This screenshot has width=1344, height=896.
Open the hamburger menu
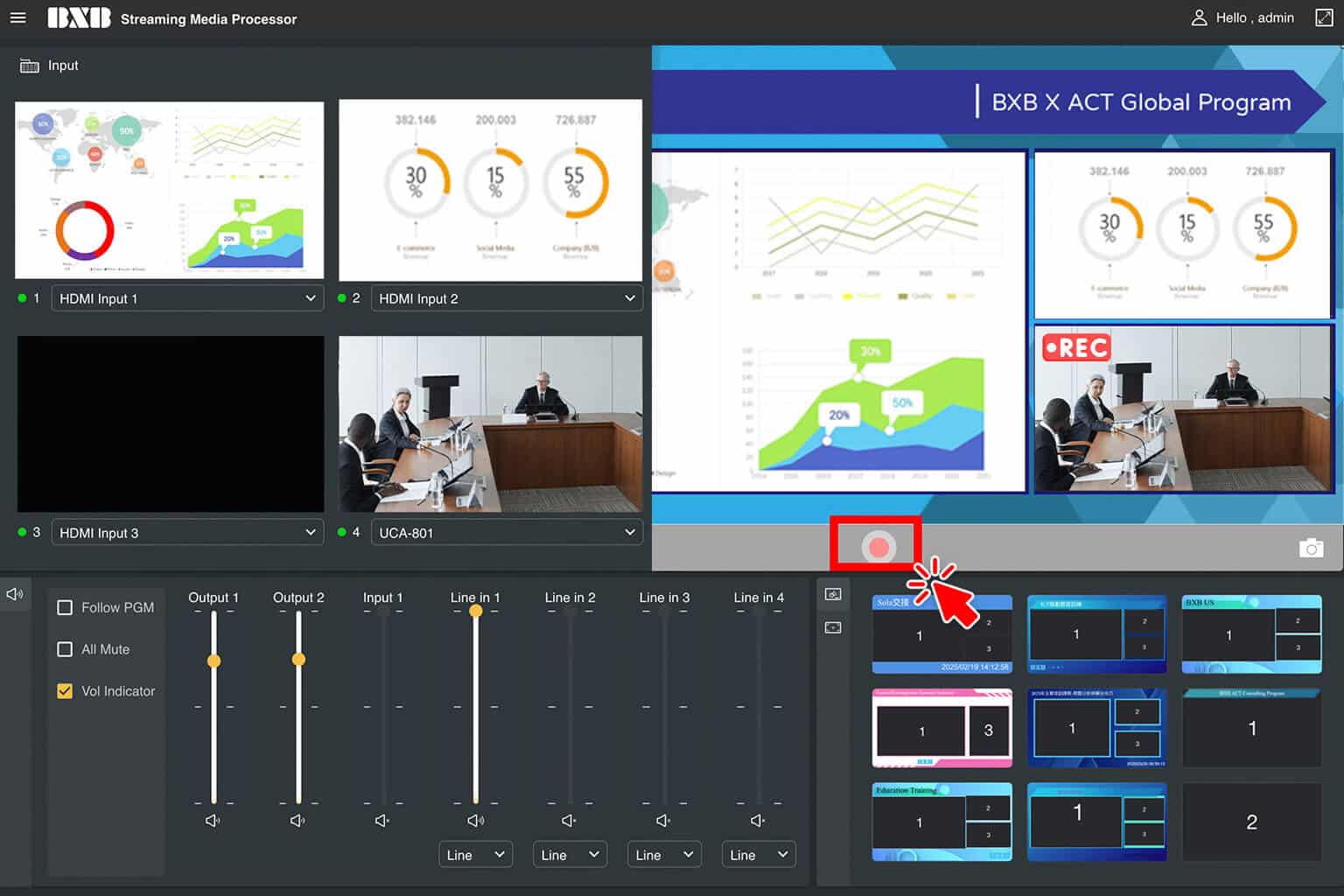(17, 17)
